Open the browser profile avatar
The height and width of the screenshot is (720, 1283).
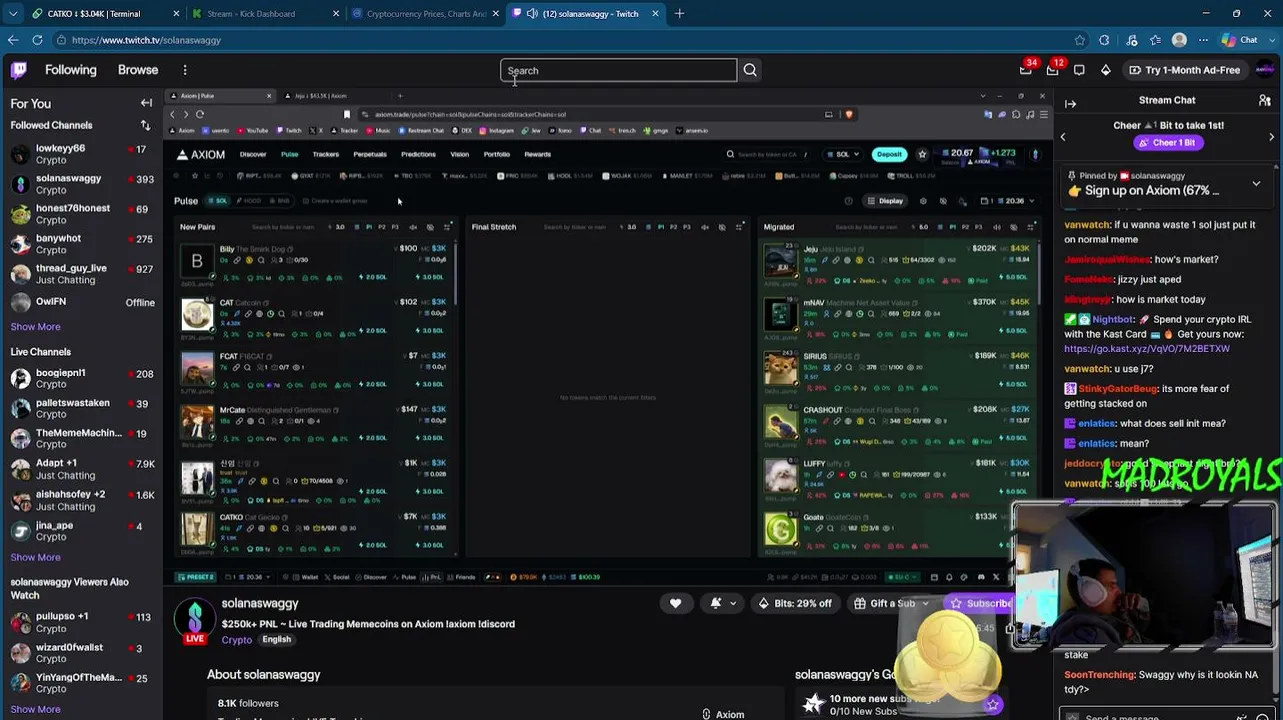pyautogui.click(x=1179, y=40)
